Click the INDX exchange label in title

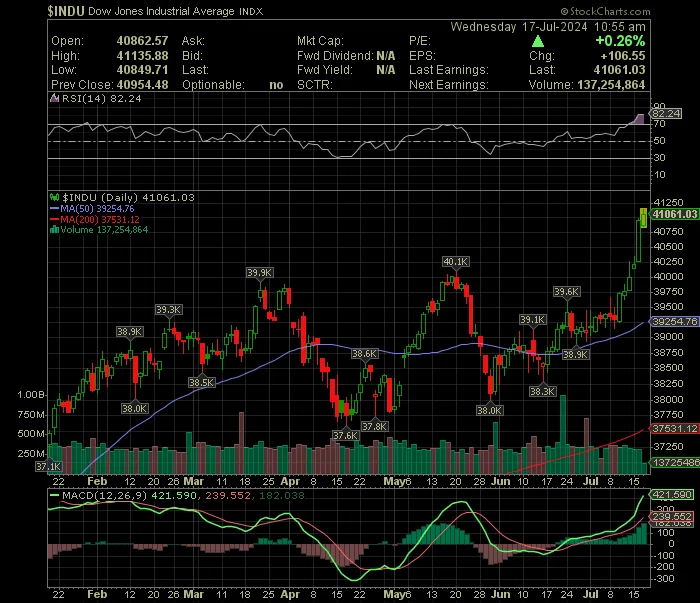pos(251,12)
